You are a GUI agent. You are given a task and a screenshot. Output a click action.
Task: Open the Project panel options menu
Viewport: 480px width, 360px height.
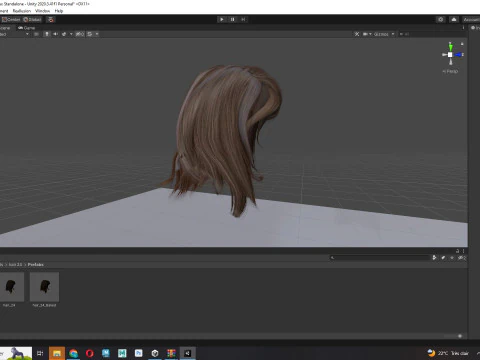(463, 251)
